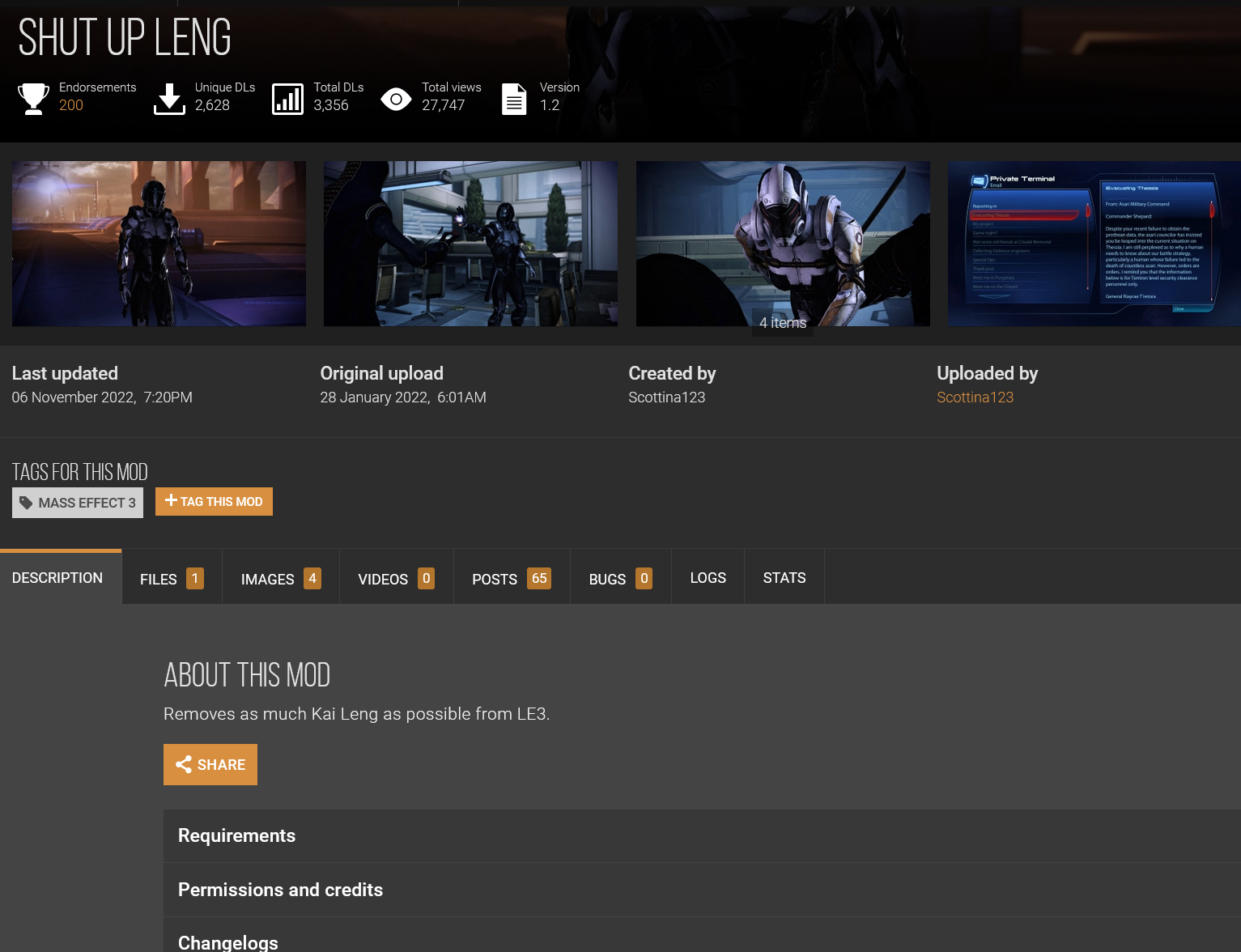The height and width of the screenshot is (952, 1241).
Task: Click the 'Uploaded by' label
Action: 988,373
